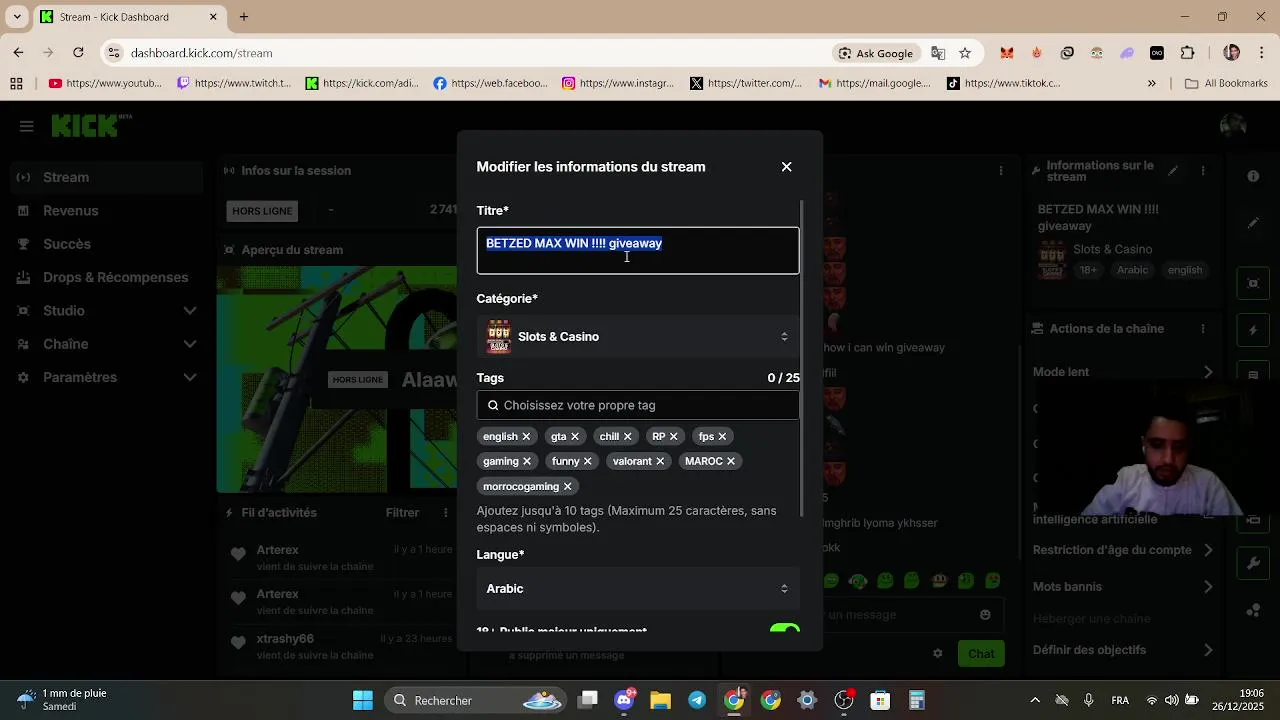Open the info circle icon in right rail
This screenshot has width=1280, height=720.
[1253, 176]
